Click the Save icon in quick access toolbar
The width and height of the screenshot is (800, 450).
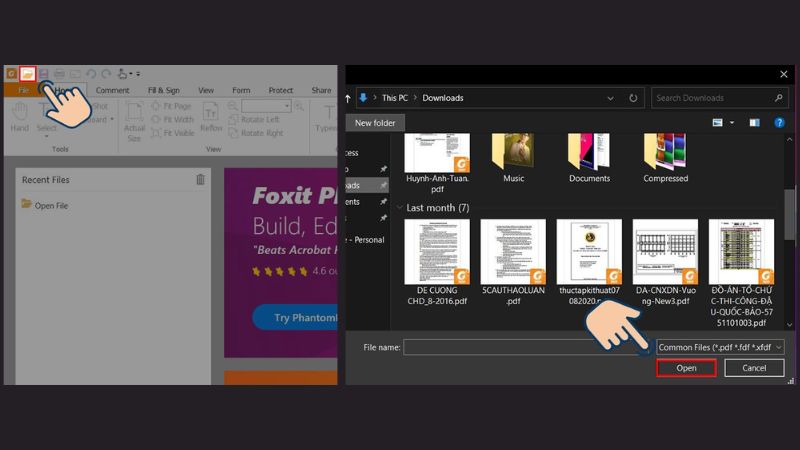point(44,73)
